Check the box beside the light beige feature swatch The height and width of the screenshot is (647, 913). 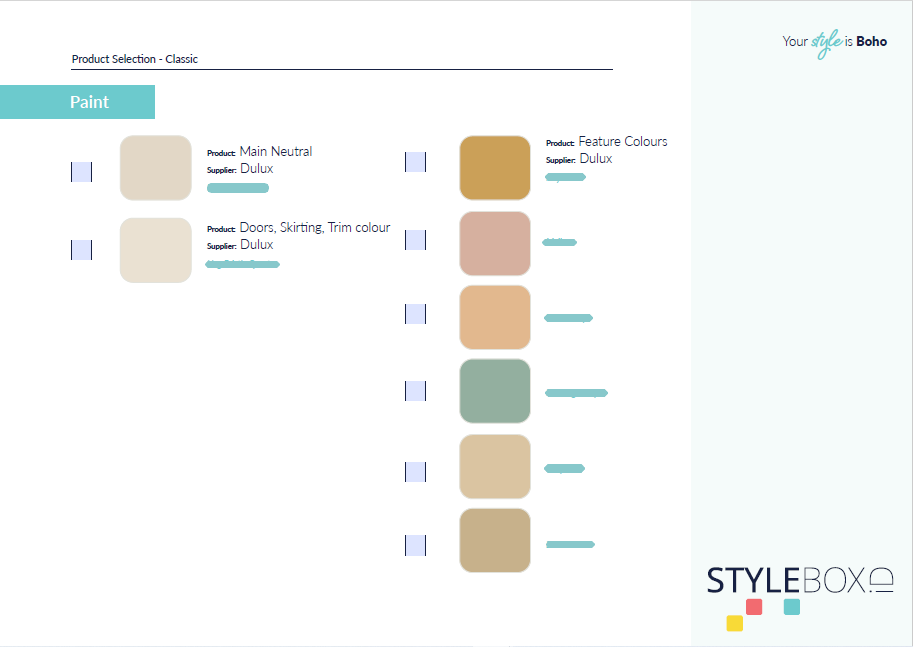click(x=415, y=472)
